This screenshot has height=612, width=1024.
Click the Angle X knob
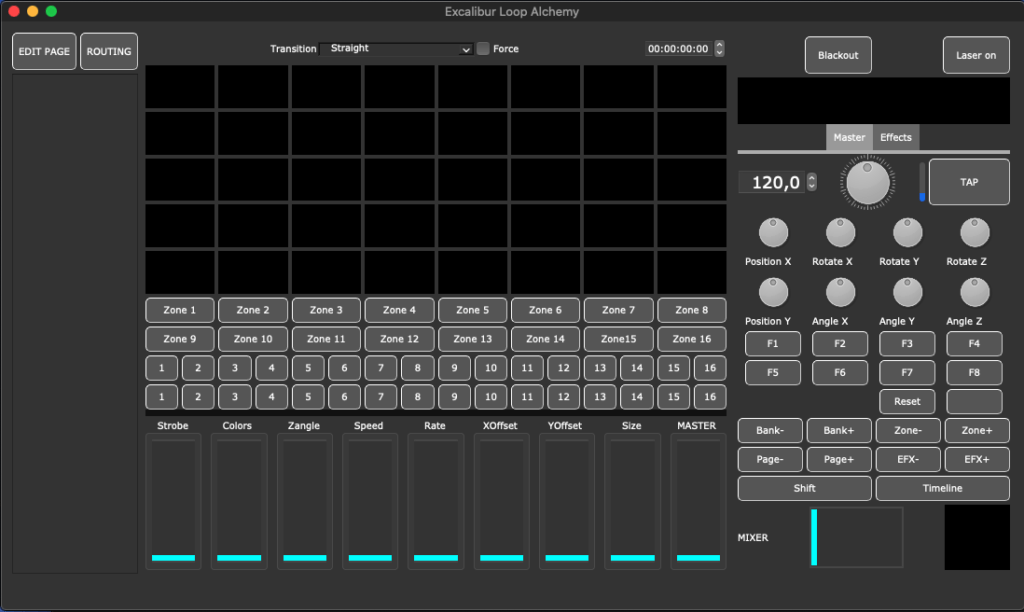(x=840, y=292)
